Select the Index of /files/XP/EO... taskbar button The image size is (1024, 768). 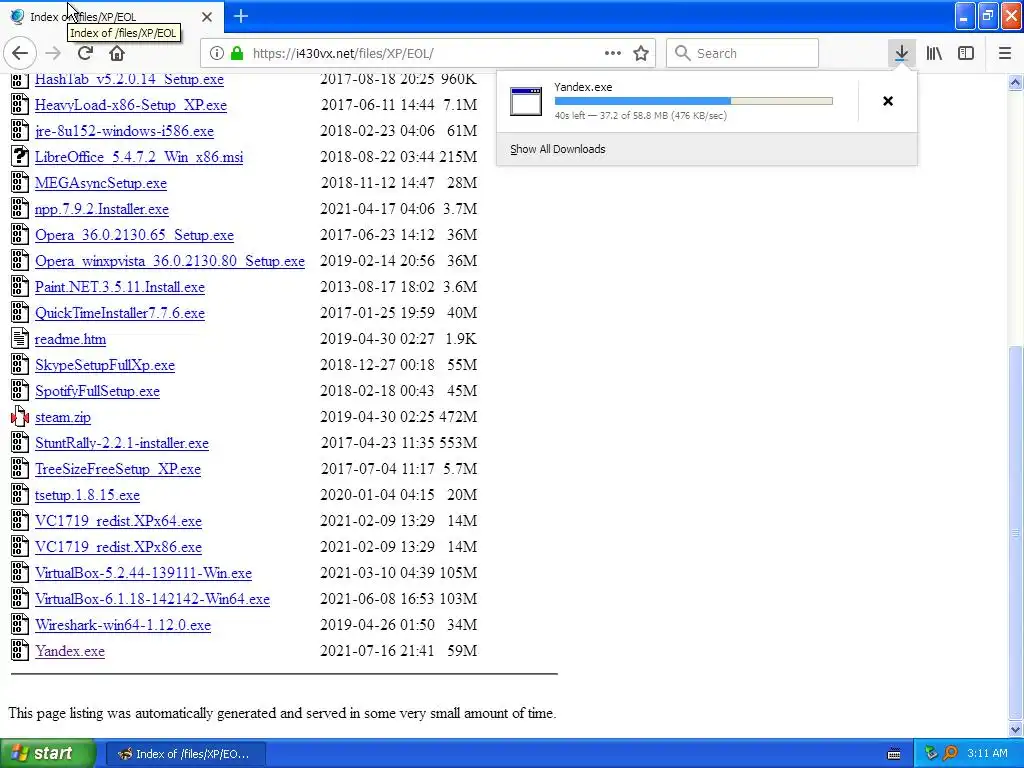pyautogui.click(x=185, y=754)
